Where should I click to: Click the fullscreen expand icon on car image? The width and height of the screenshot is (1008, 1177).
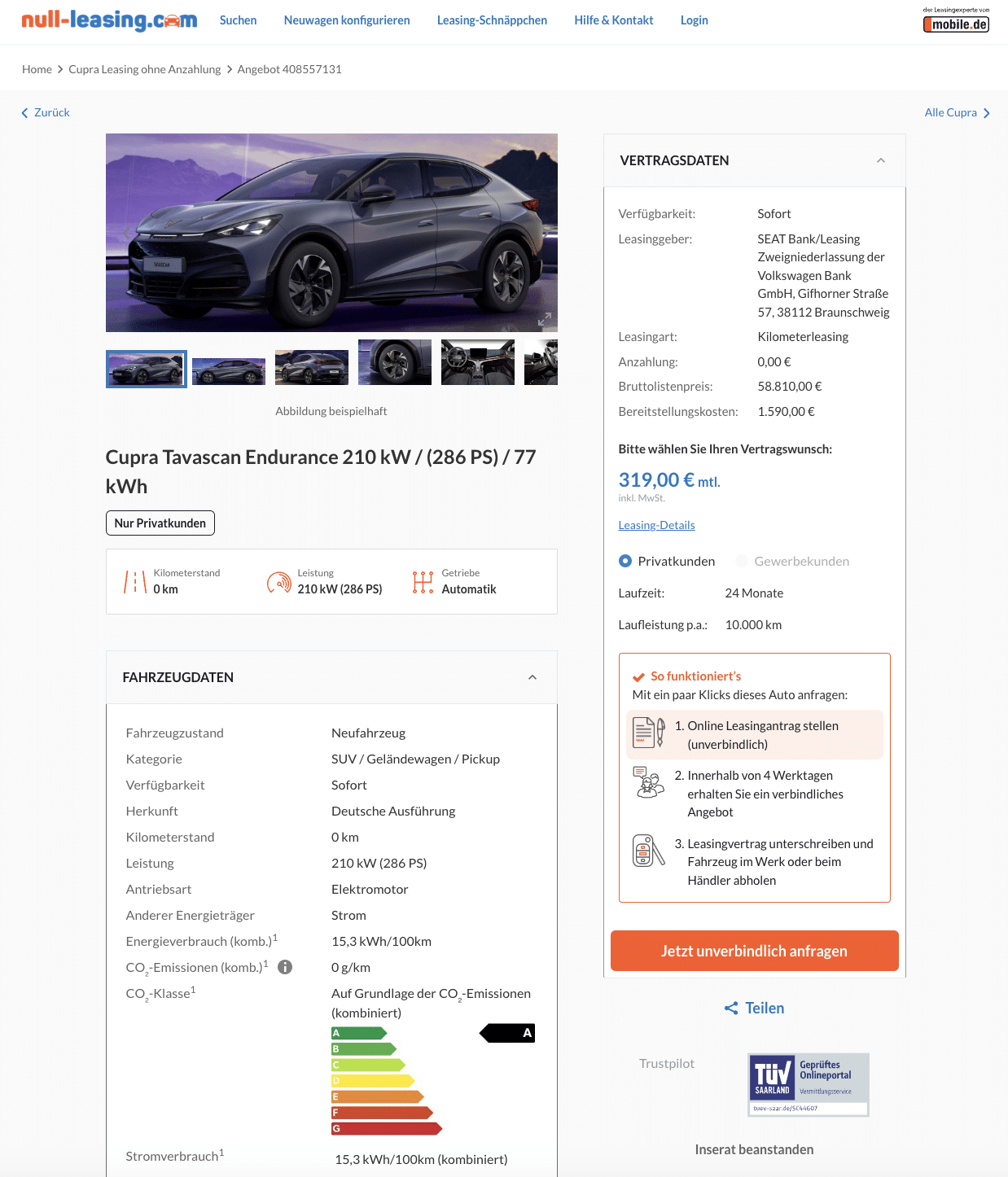click(545, 319)
